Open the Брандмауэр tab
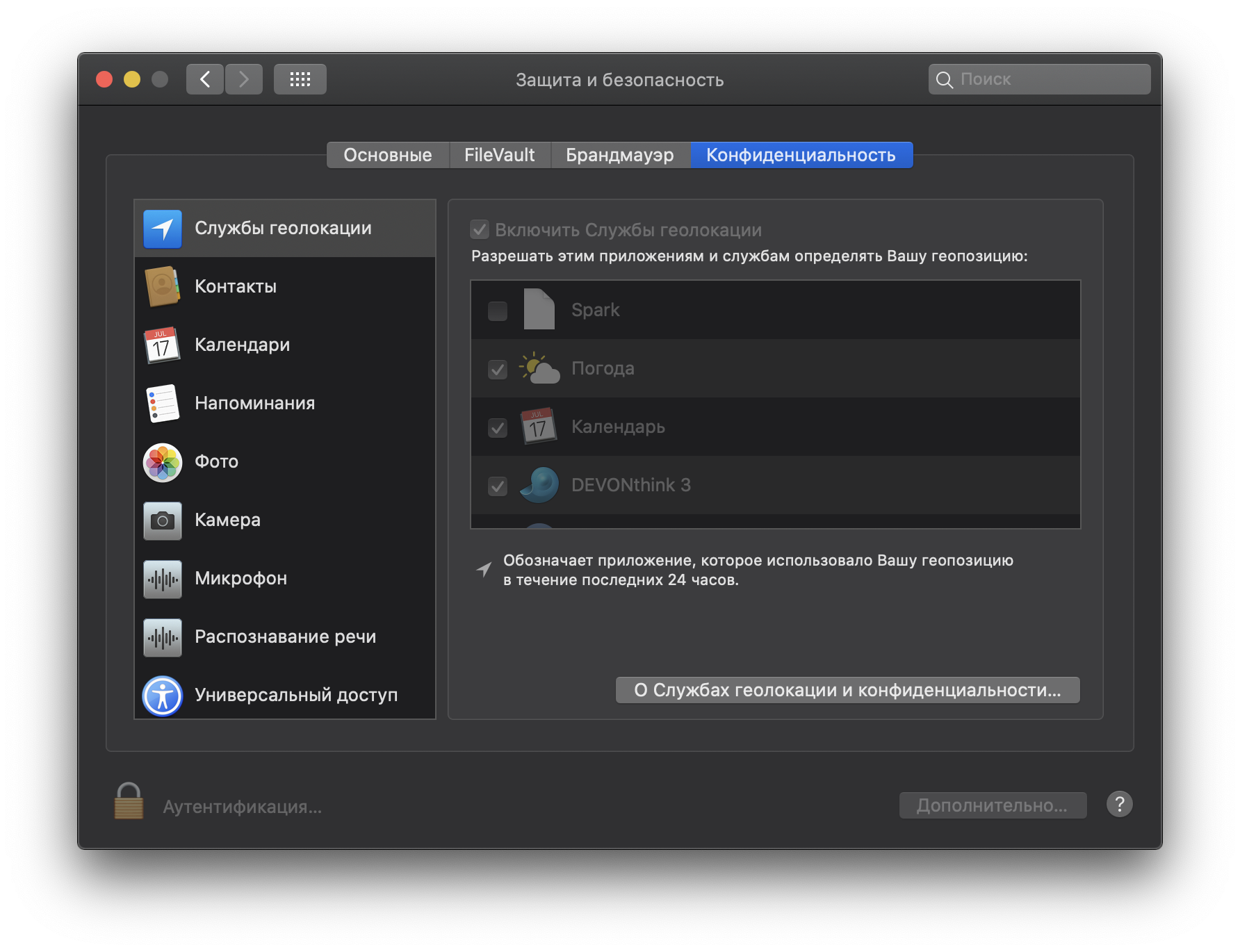 coord(620,155)
